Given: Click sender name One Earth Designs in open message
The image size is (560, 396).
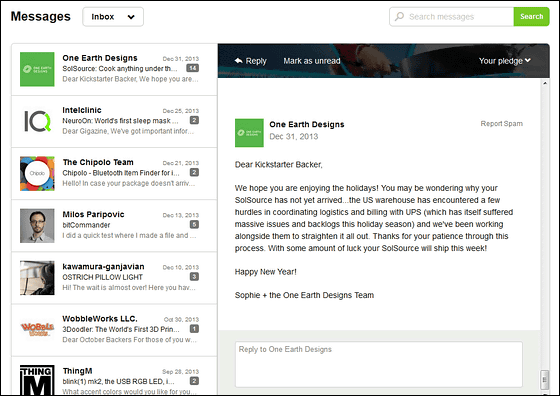Looking at the screenshot, I should (307, 124).
